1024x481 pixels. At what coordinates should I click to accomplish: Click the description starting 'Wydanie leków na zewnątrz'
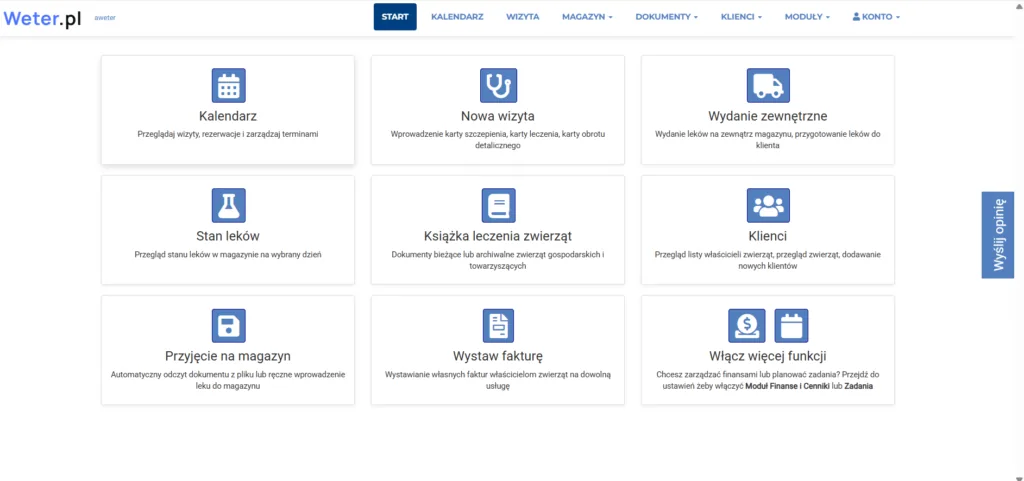click(768, 140)
